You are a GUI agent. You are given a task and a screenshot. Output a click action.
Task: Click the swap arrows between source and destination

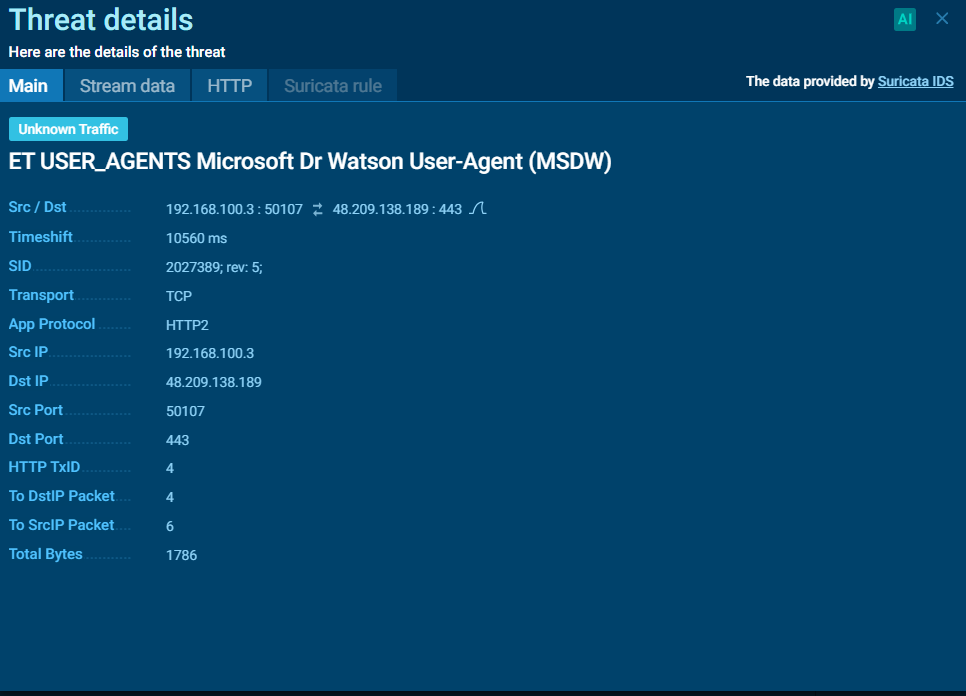click(317, 209)
